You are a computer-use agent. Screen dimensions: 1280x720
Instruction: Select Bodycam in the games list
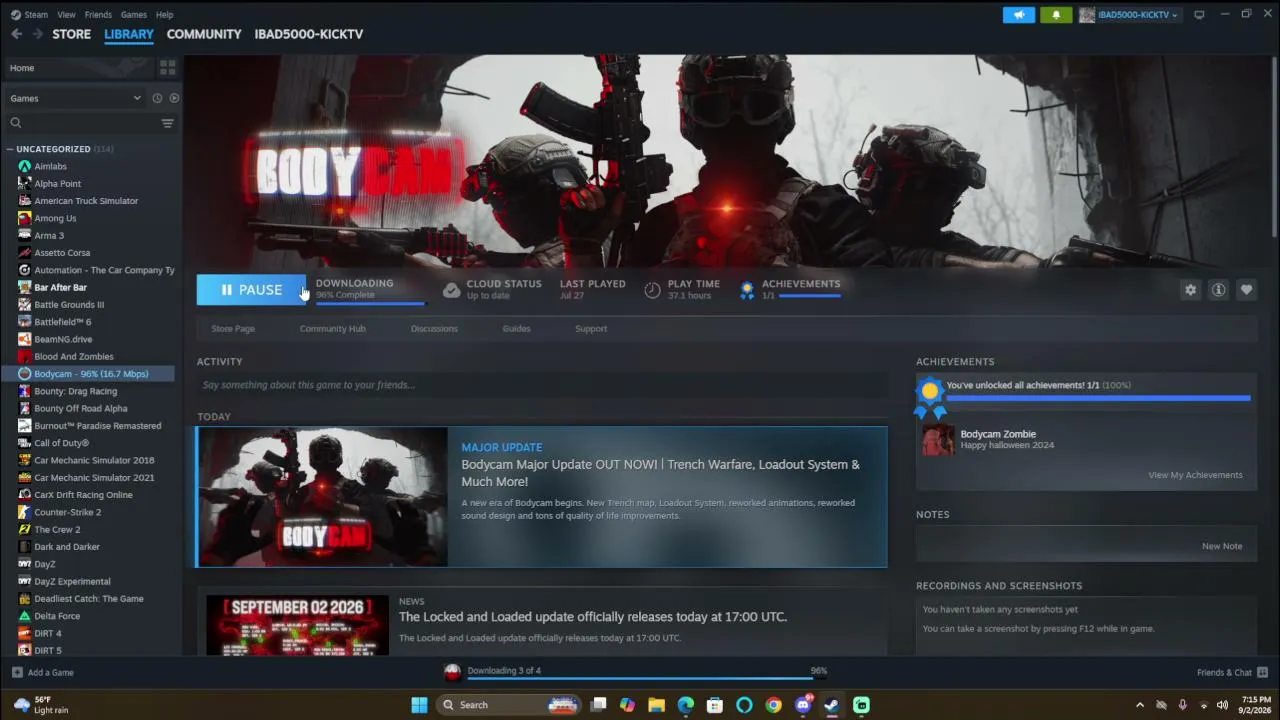click(x=91, y=374)
